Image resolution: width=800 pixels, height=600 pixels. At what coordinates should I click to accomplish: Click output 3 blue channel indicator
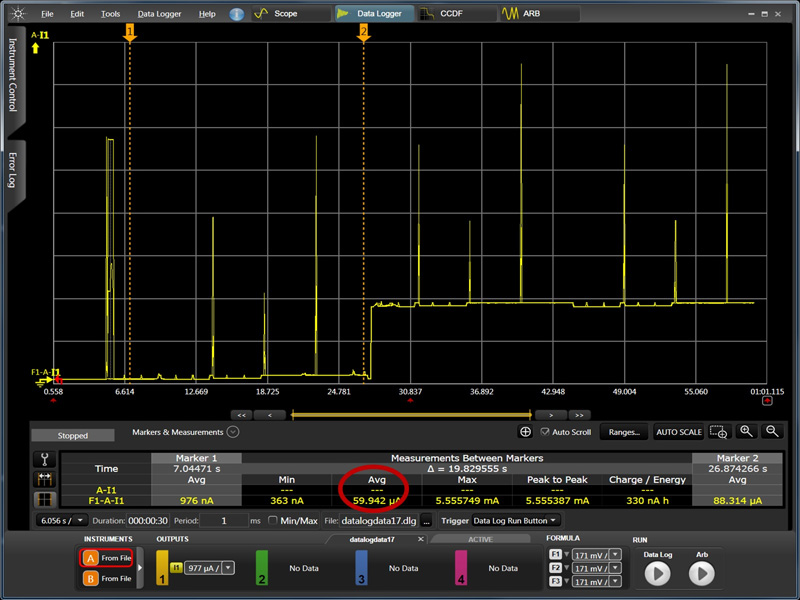tap(361, 567)
